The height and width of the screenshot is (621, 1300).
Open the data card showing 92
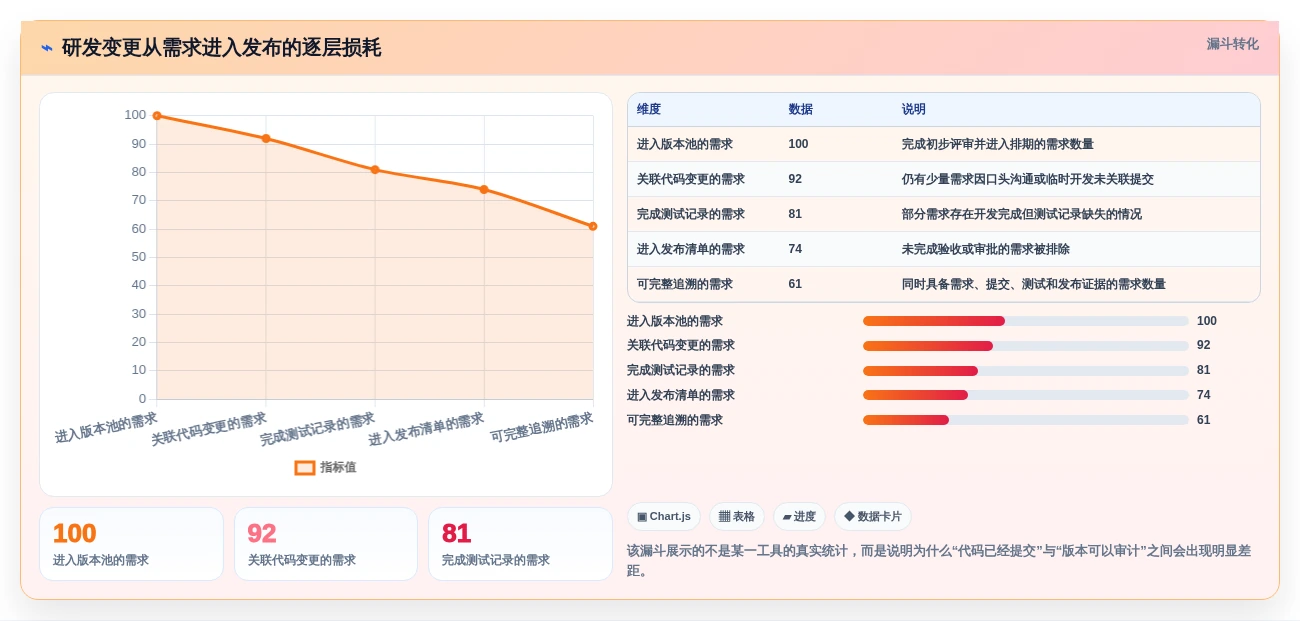pos(326,544)
